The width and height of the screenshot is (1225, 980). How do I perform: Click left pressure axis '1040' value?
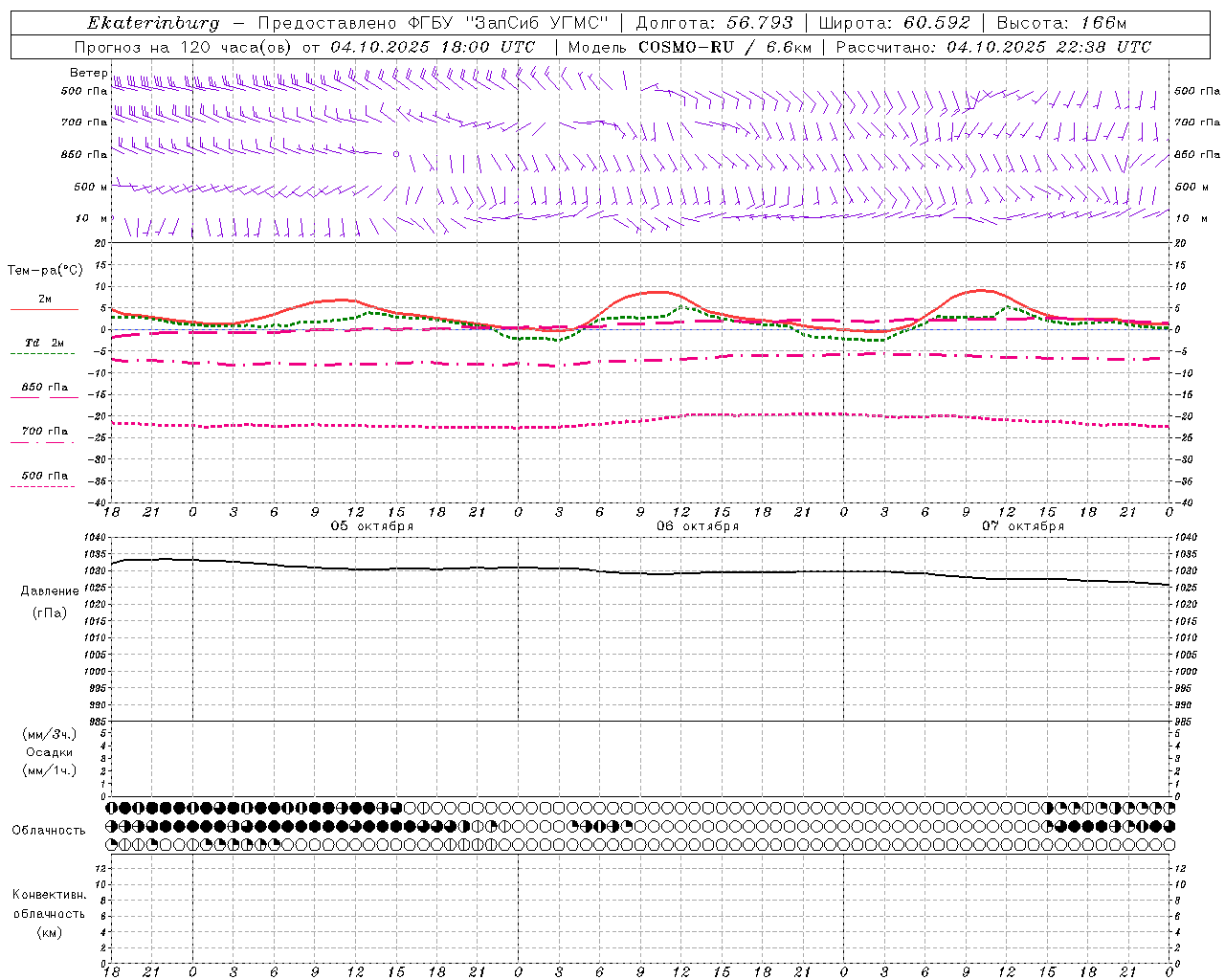click(x=97, y=538)
